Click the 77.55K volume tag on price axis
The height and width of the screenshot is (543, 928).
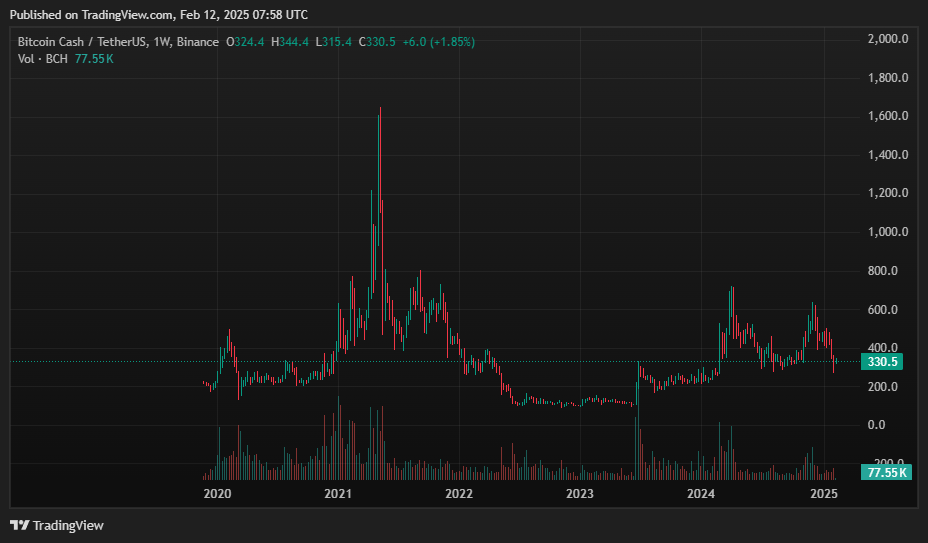[885, 472]
